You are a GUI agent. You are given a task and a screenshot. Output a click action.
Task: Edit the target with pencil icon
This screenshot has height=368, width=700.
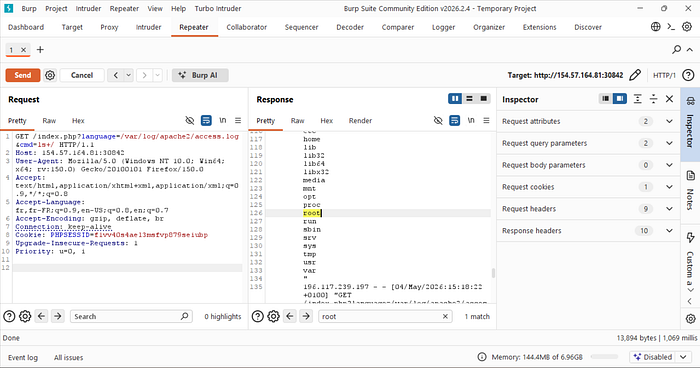[x=635, y=75]
